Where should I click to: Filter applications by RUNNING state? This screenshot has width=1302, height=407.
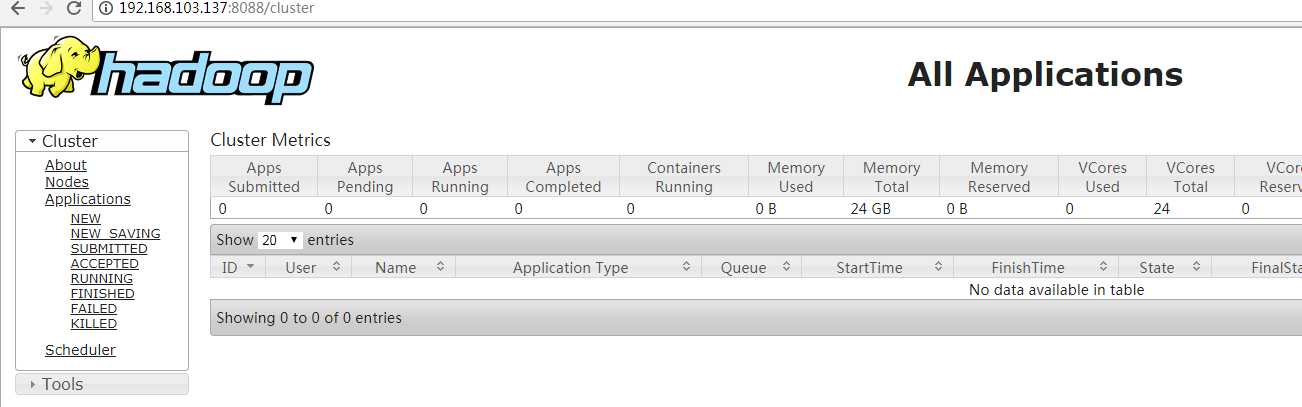coord(102,279)
